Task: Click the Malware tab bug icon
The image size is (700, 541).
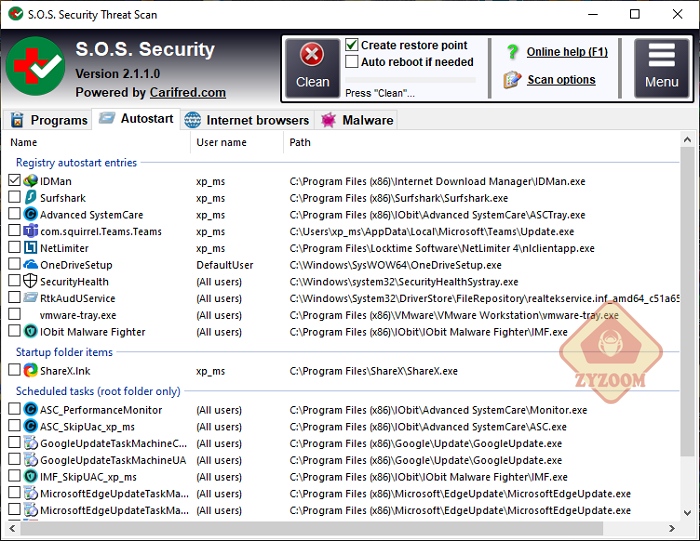Action: tap(328, 120)
